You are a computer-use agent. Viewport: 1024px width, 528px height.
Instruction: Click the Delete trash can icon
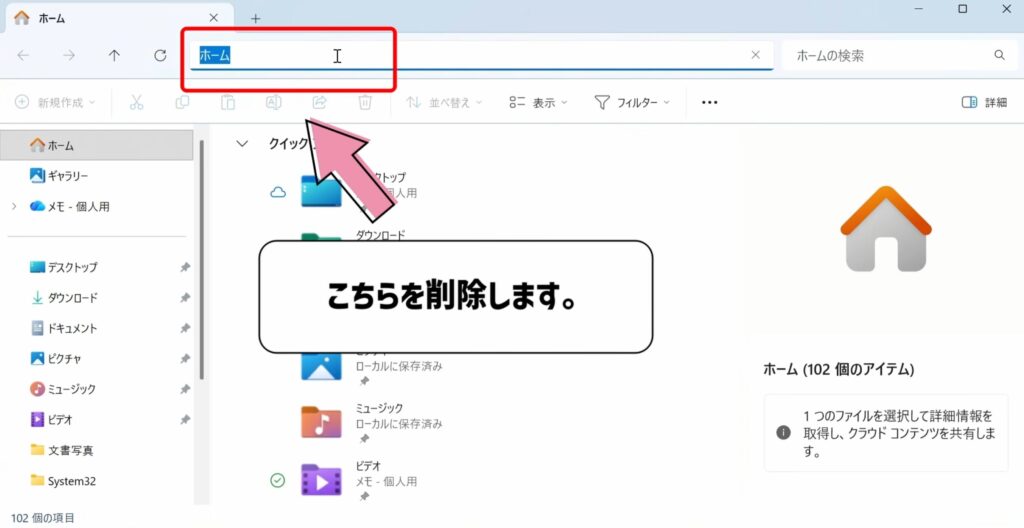[x=365, y=102]
